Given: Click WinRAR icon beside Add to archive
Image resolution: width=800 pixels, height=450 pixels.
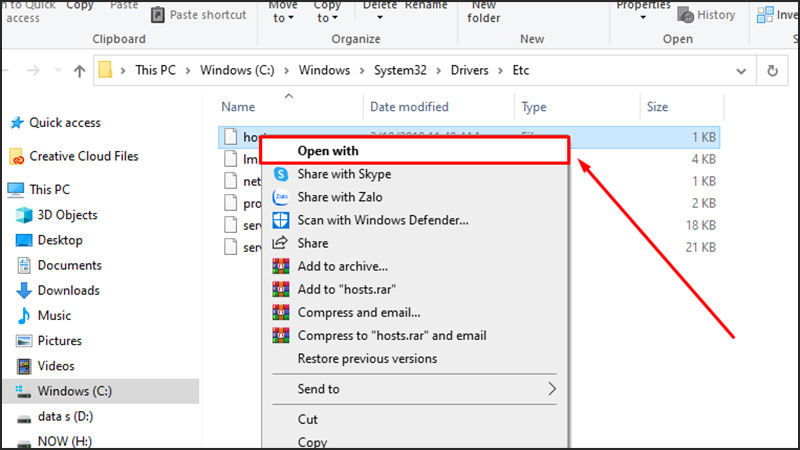Looking at the screenshot, I should click(281, 266).
